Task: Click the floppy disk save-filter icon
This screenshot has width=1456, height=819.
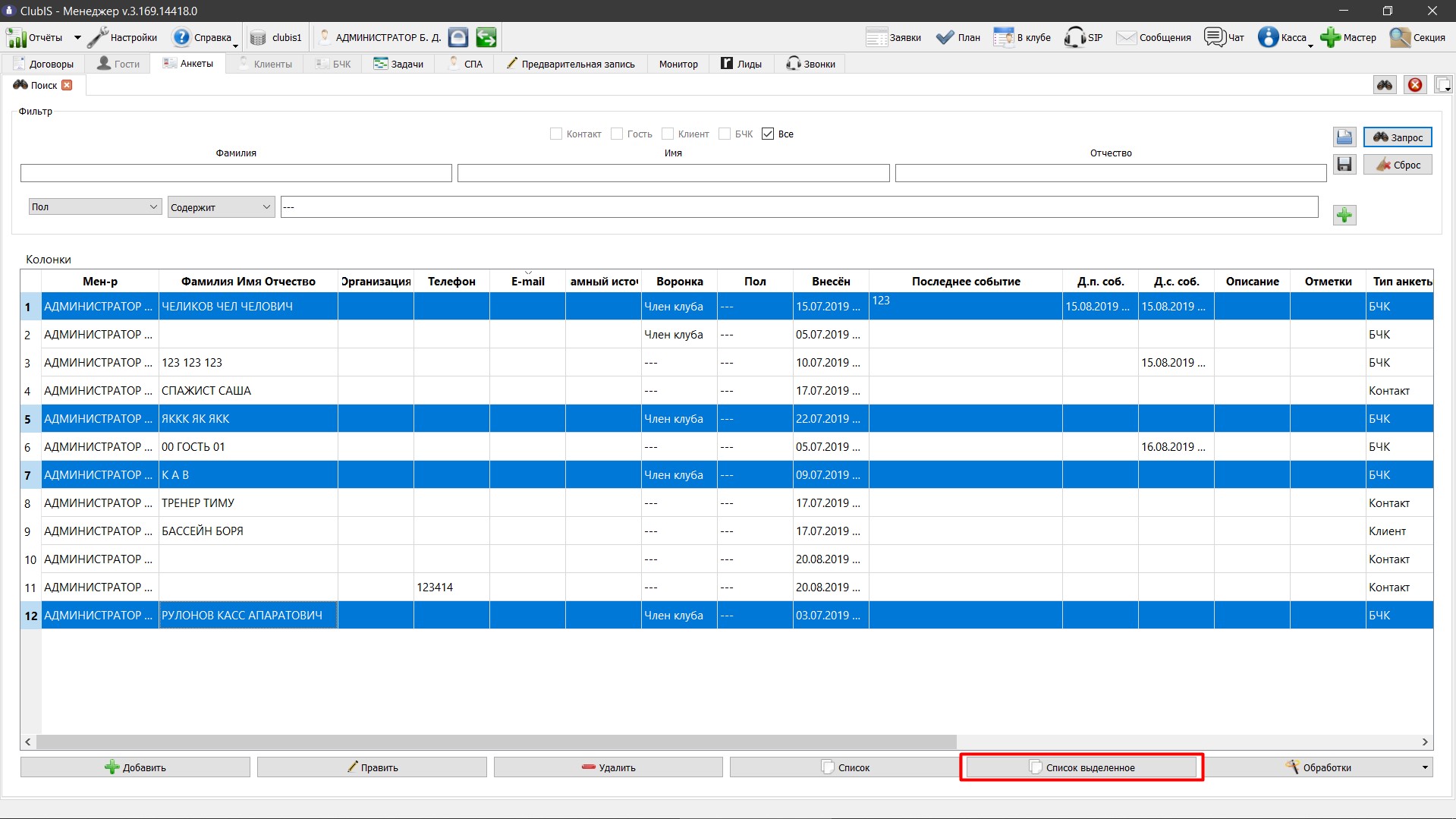Action: (1344, 165)
